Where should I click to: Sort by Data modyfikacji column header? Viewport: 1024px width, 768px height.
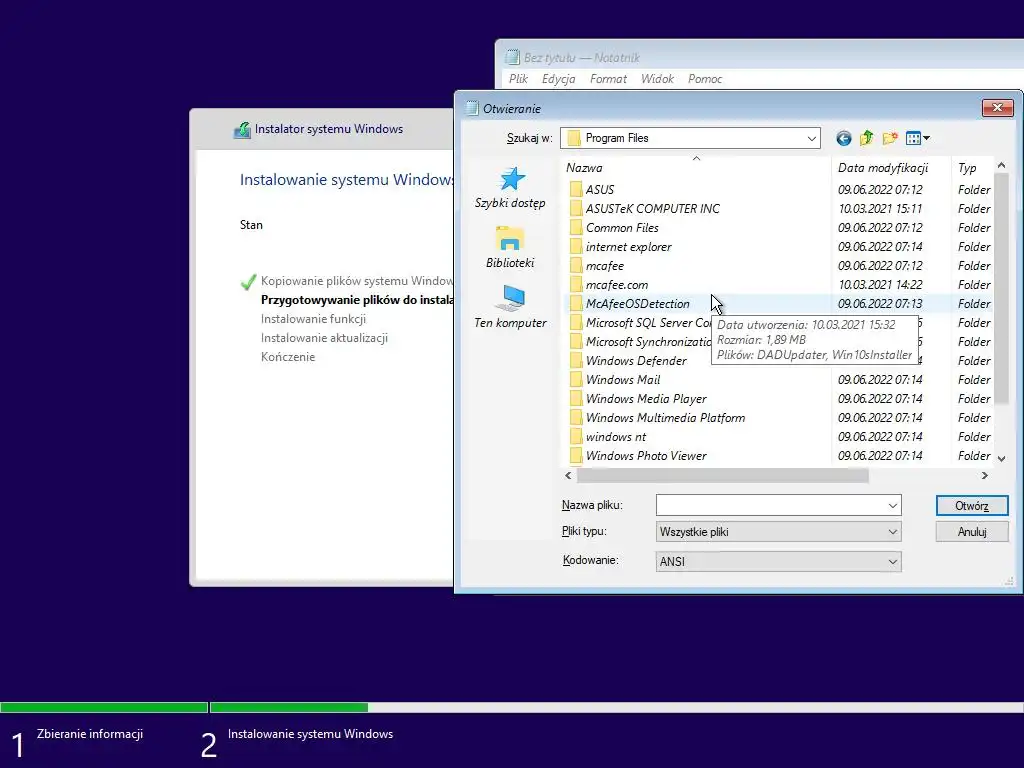[x=891, y=168]
